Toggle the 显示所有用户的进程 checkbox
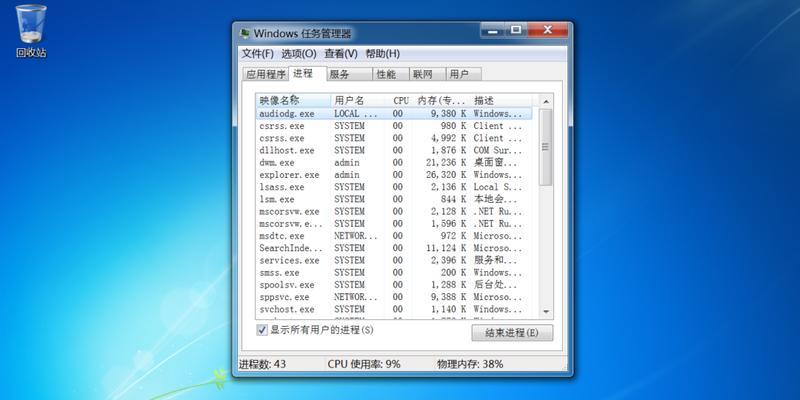Image resolution: width=800 pixels, height=400 pixels. [x=262, y=330]
